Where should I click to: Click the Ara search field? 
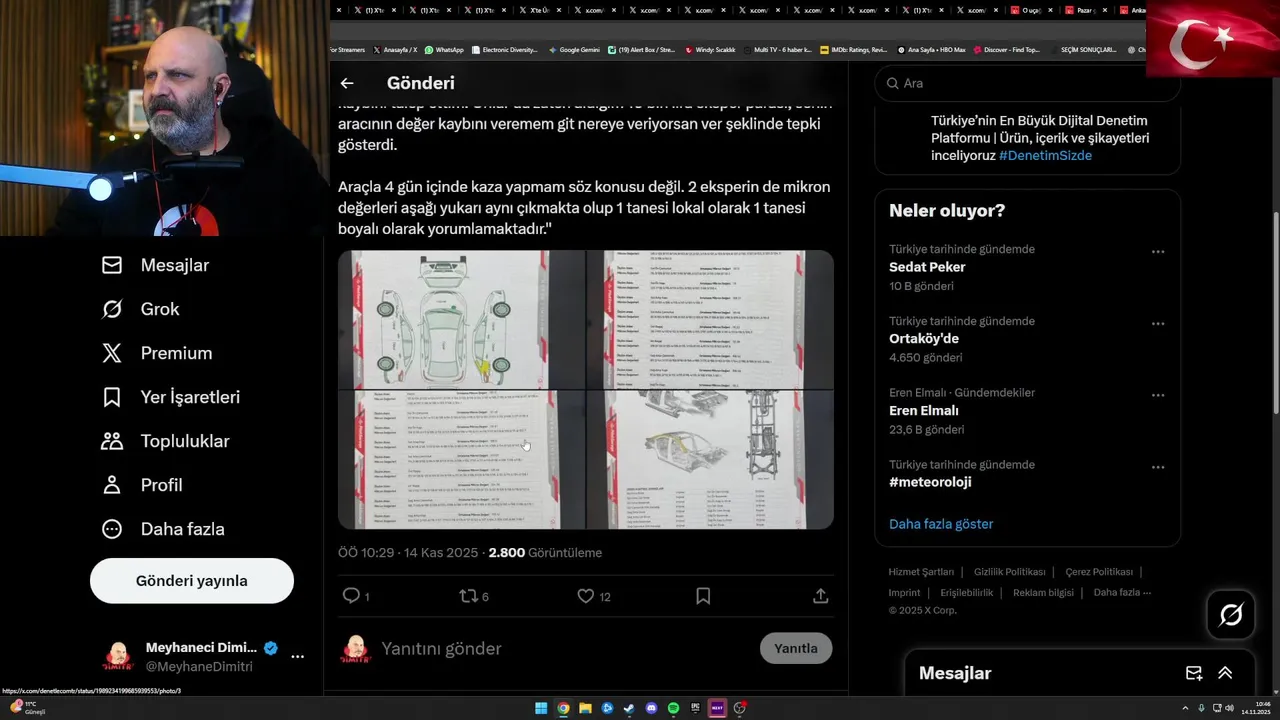1028,83
